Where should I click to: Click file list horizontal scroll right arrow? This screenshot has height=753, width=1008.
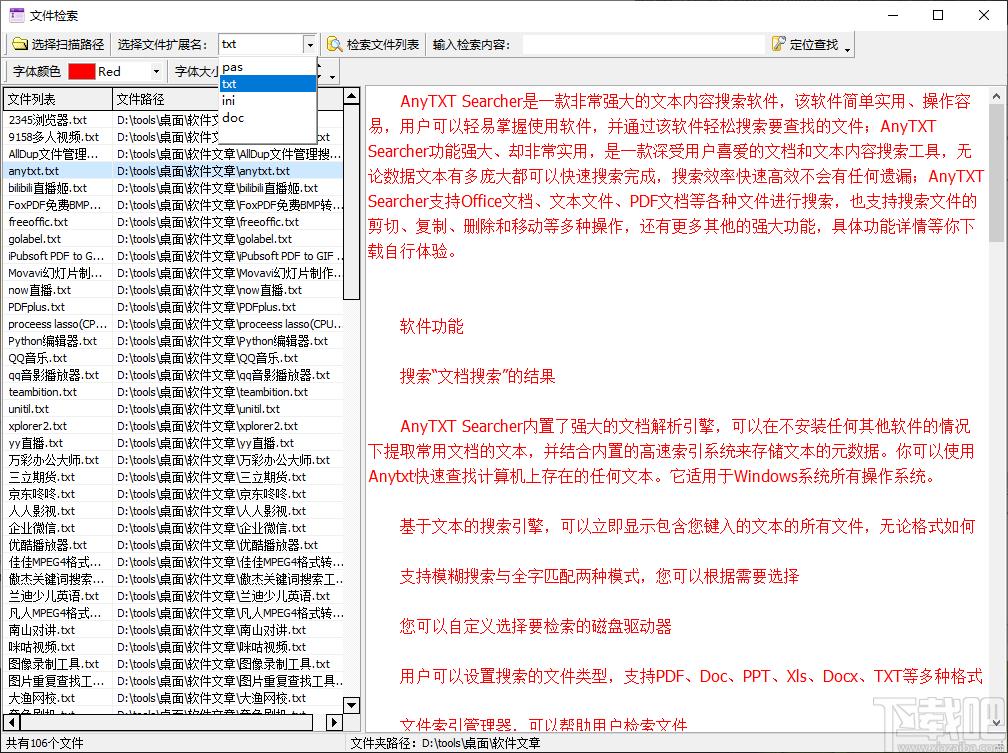pos(334,722)
